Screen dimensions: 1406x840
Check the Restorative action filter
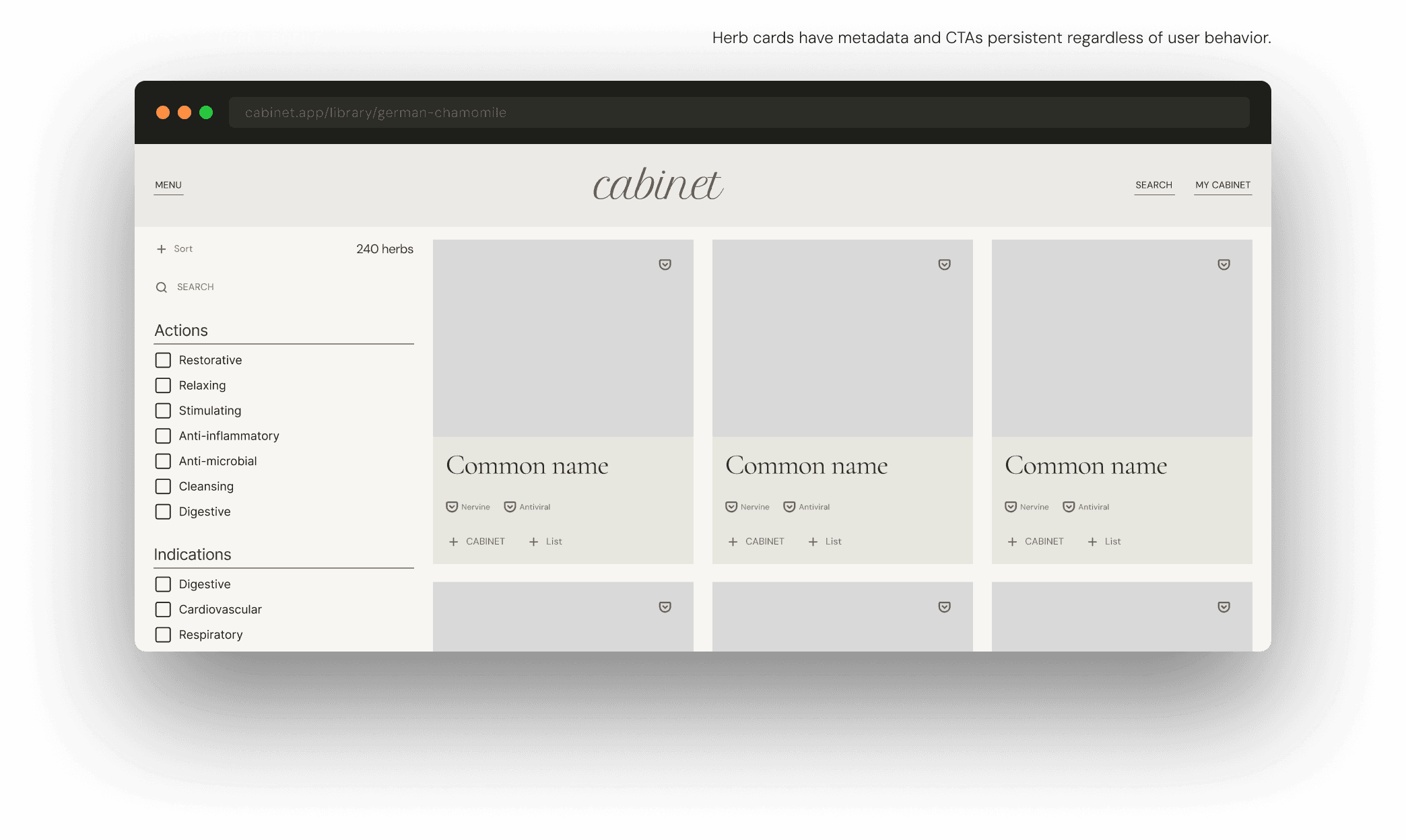[163, 360]
